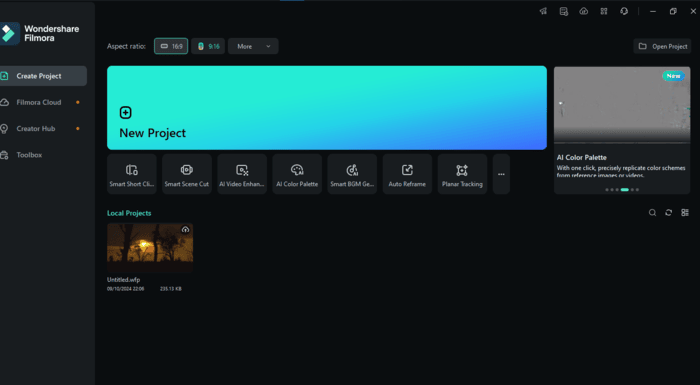Select the 9:16 aspect ratio
Screen dimensions: 700x385
(208, 46)
